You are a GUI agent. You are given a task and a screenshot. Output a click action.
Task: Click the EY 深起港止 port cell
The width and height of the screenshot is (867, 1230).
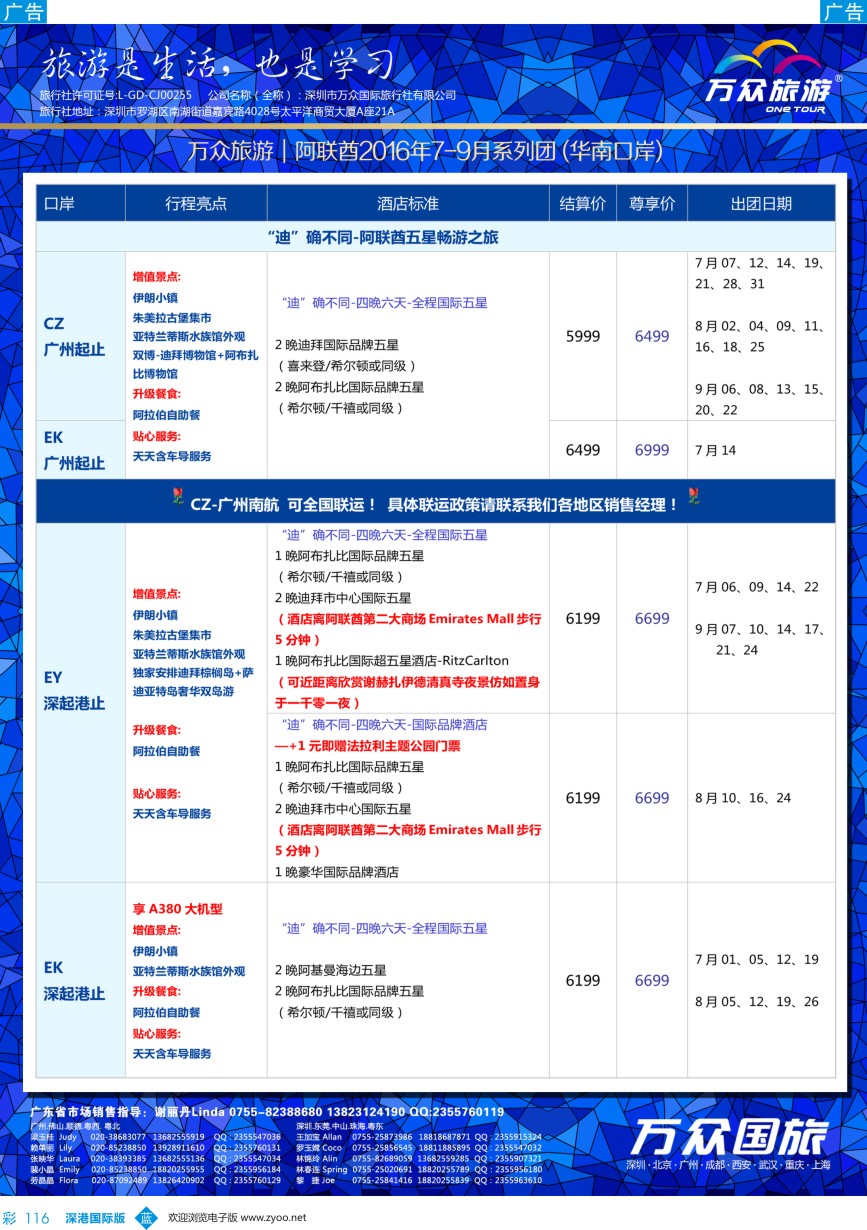pos(81,690)
